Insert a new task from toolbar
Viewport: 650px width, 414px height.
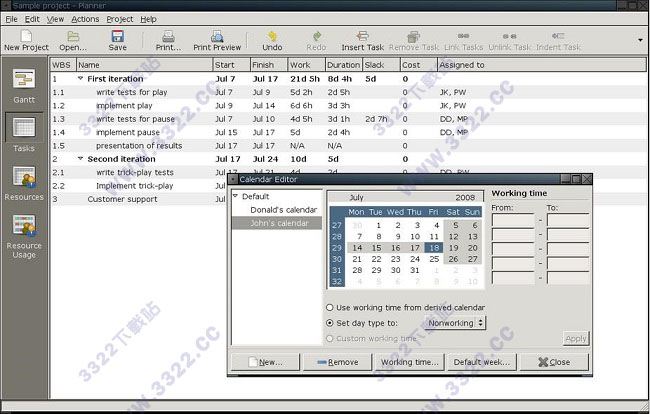point(360,38)
